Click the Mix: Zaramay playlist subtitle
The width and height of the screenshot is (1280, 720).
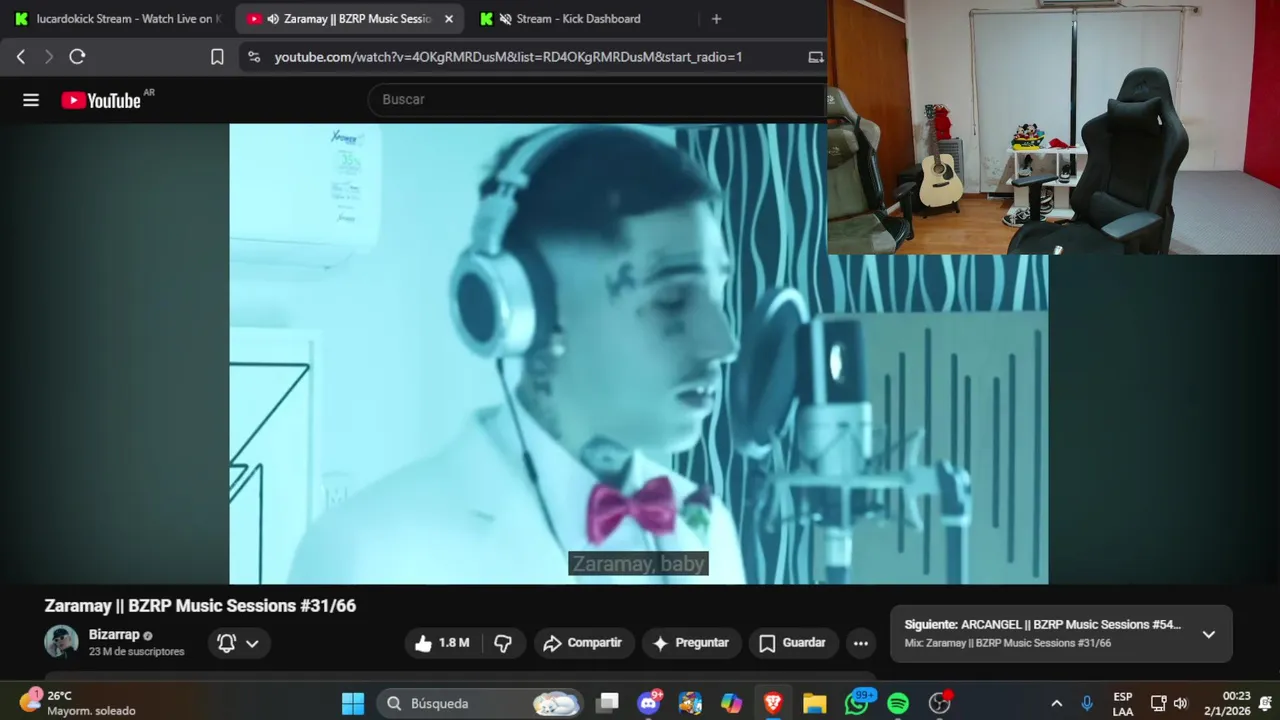[x=1008, y=643]
